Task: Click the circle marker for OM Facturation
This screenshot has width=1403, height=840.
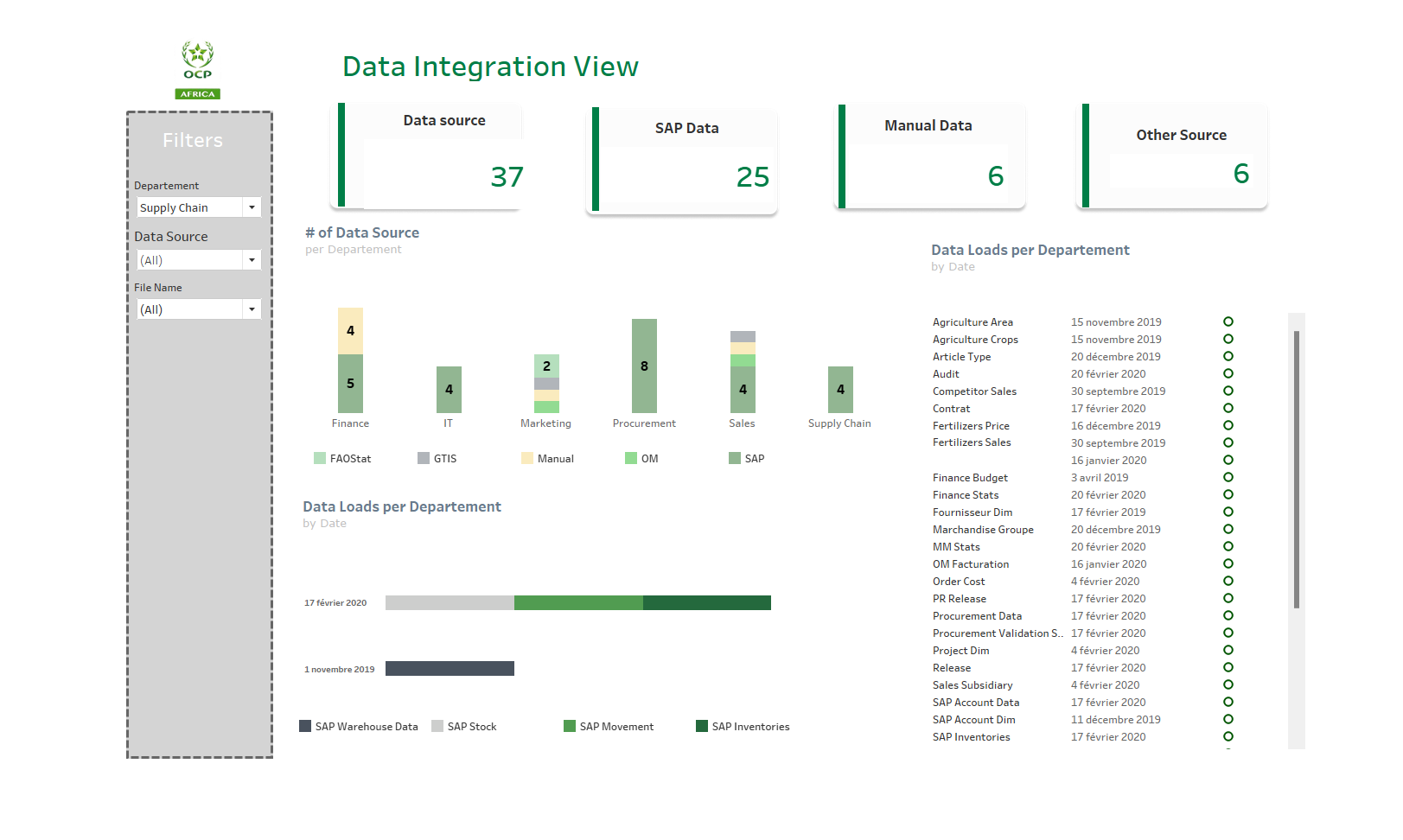Action: coord(1228,563)
